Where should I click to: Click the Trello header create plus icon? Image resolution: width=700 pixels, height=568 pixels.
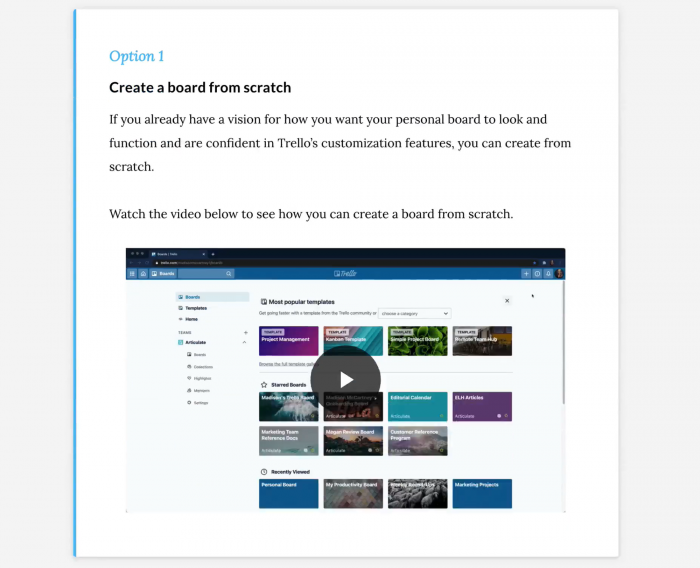pos(526,274)
